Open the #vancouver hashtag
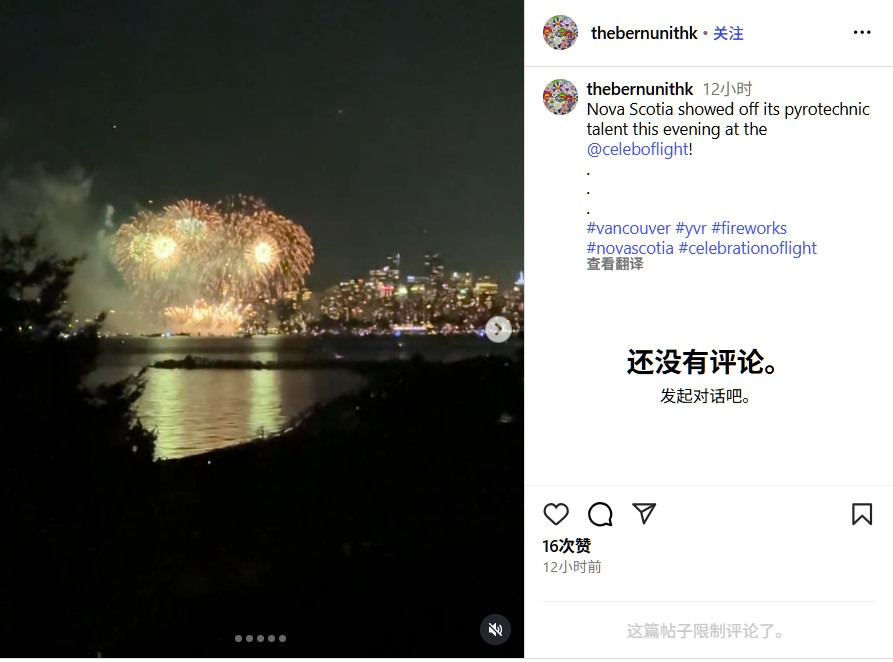This screenshot has width=893, height=662. [628, 228]
